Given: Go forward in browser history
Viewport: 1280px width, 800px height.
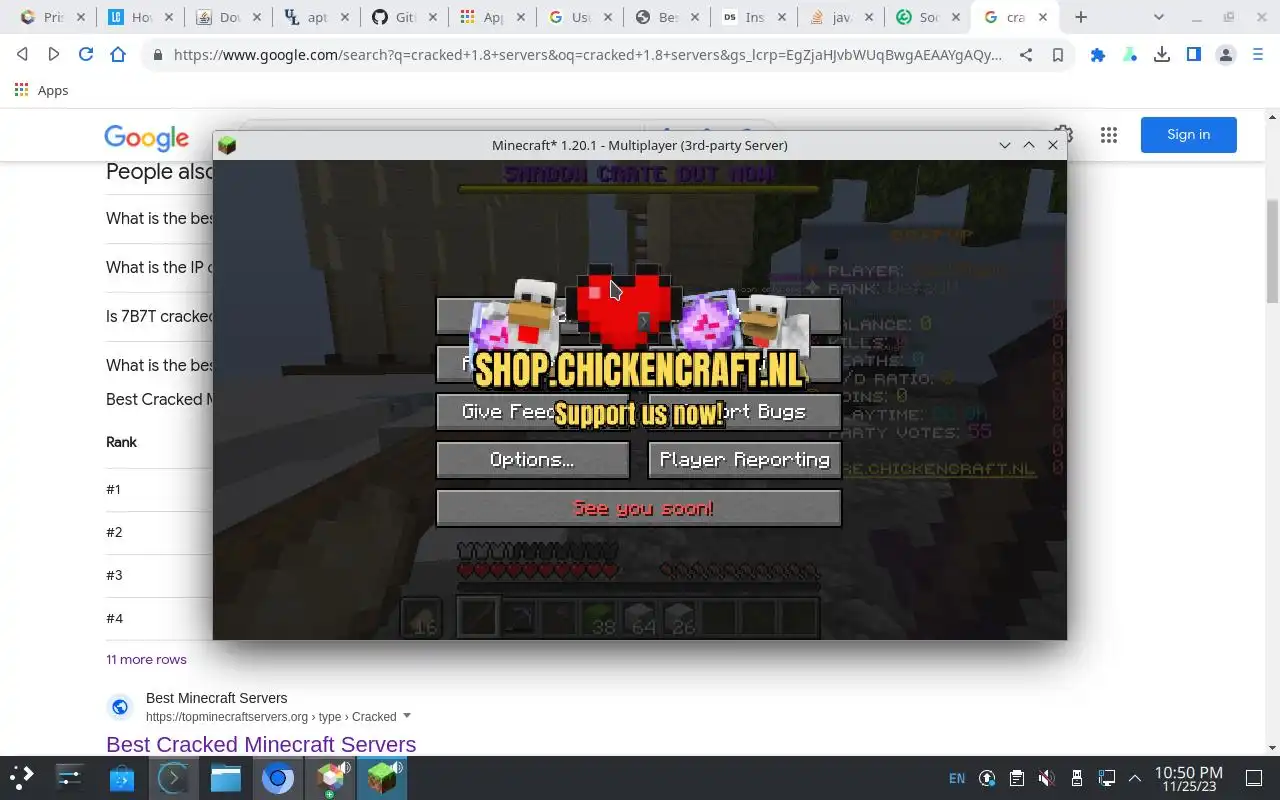Looking at the screenshot, I should (54, 55).
